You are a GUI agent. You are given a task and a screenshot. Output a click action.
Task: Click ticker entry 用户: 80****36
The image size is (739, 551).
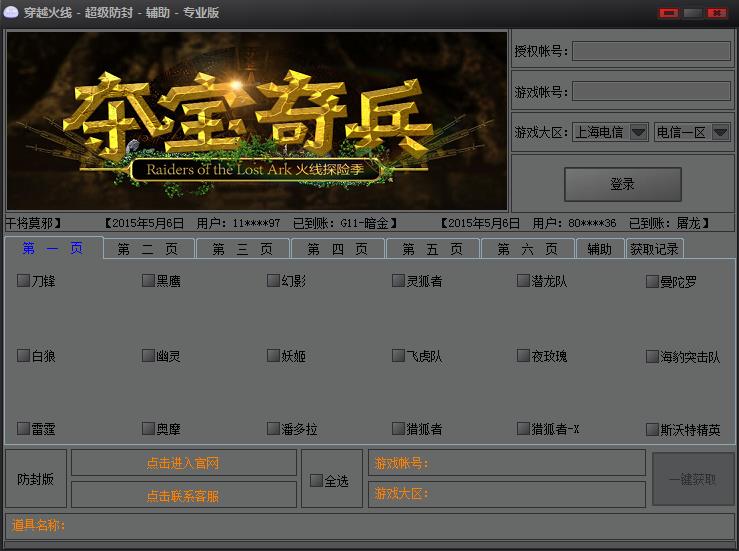pos(574,223)
